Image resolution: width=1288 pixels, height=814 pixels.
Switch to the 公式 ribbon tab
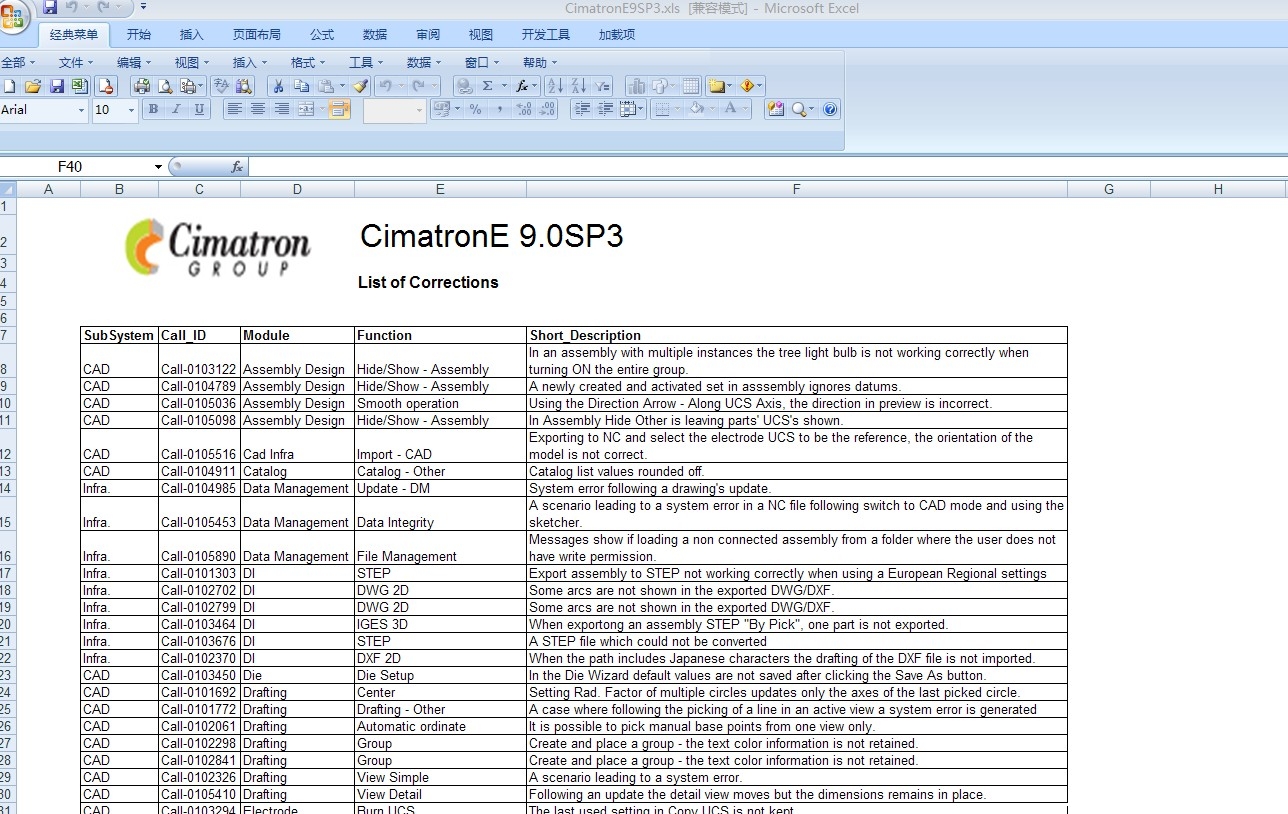[x=322, y=34]
